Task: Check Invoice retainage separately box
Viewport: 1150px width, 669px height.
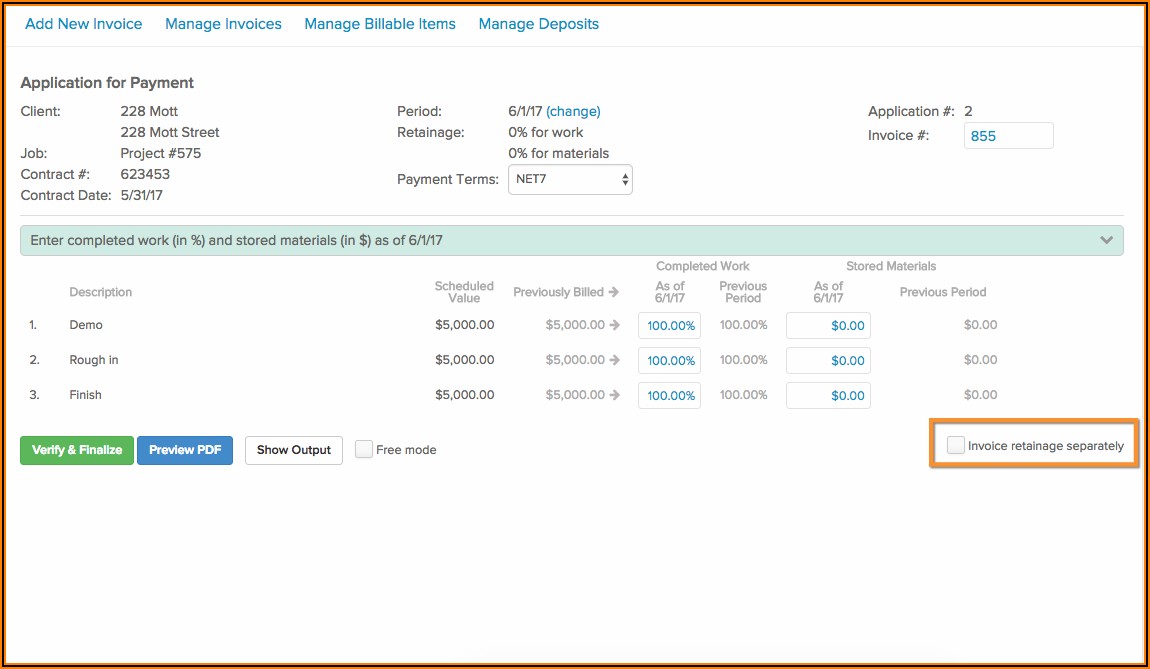Action: point(956,446)
